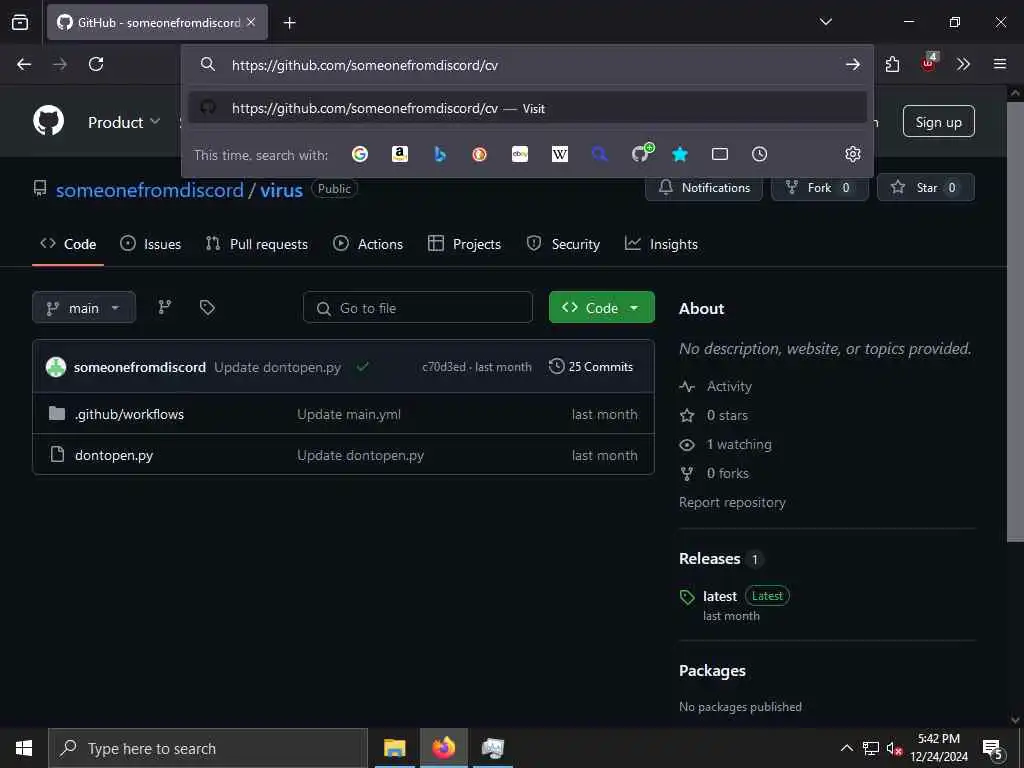Open the Firefox view icon next to the tab
The height and width of the screenshot is (768, 1024).
20,22
